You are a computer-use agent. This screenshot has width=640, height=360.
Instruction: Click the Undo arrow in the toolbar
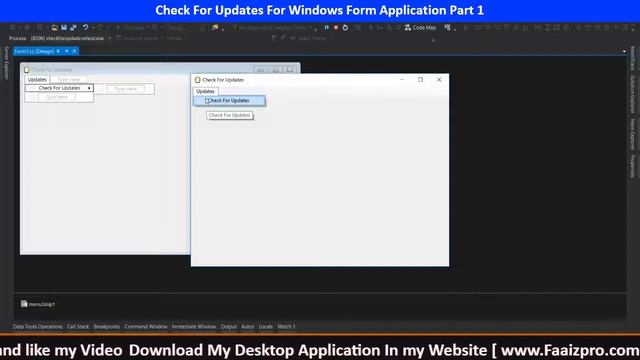coord(85,27)
